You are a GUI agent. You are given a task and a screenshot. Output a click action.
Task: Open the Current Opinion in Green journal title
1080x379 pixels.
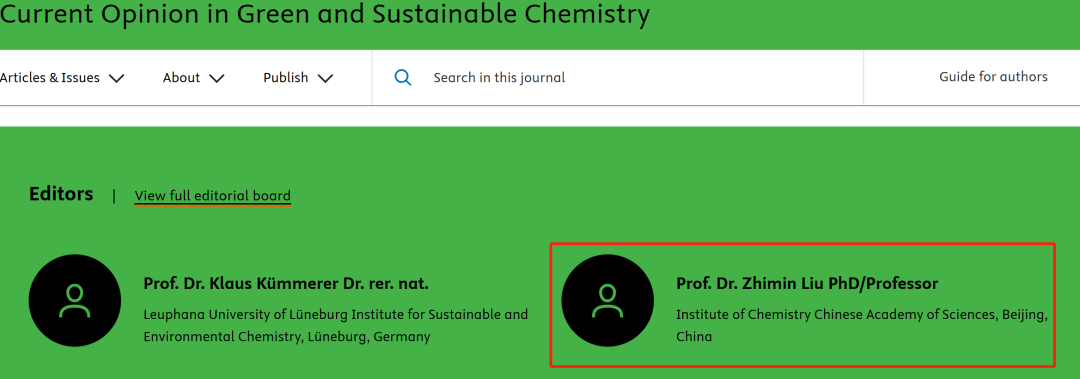(324, 14)
